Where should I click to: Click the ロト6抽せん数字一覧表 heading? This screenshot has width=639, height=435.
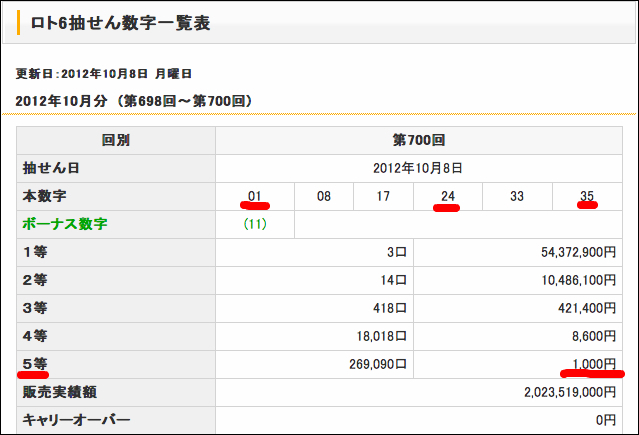coord(120,23)
